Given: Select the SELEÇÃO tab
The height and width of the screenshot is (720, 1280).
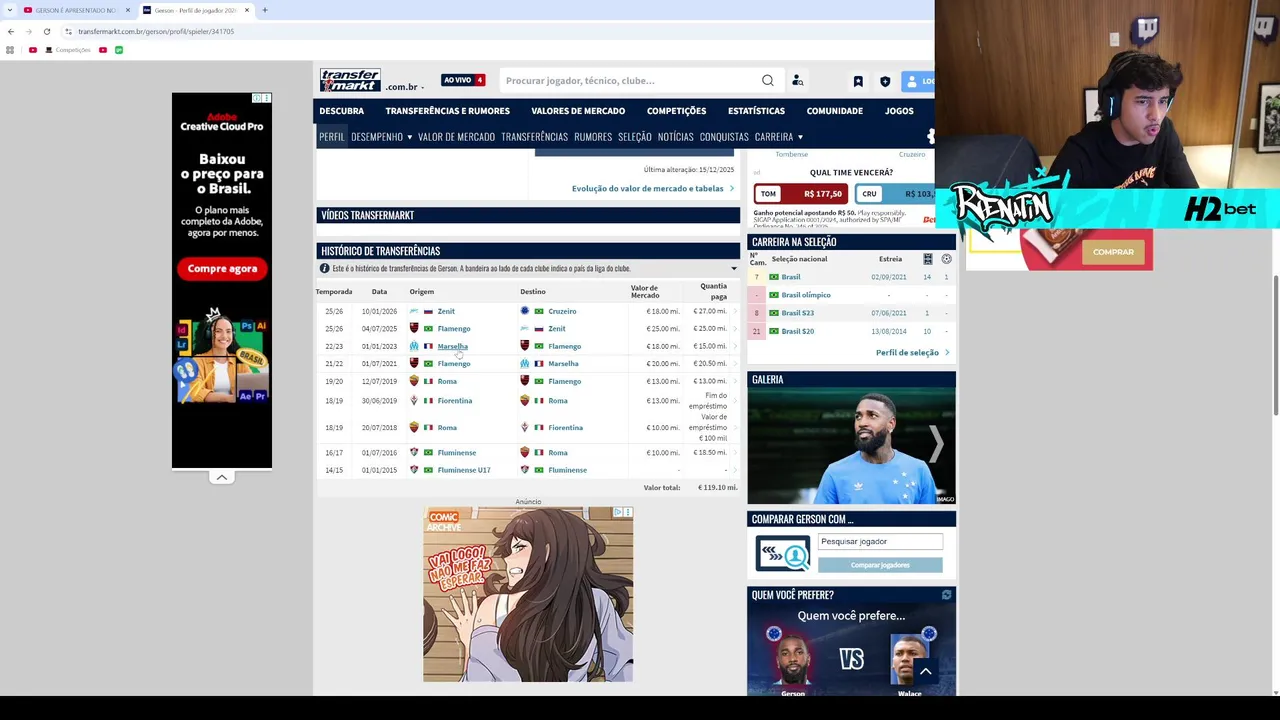Looking at the screenshot, I should 635,137.
